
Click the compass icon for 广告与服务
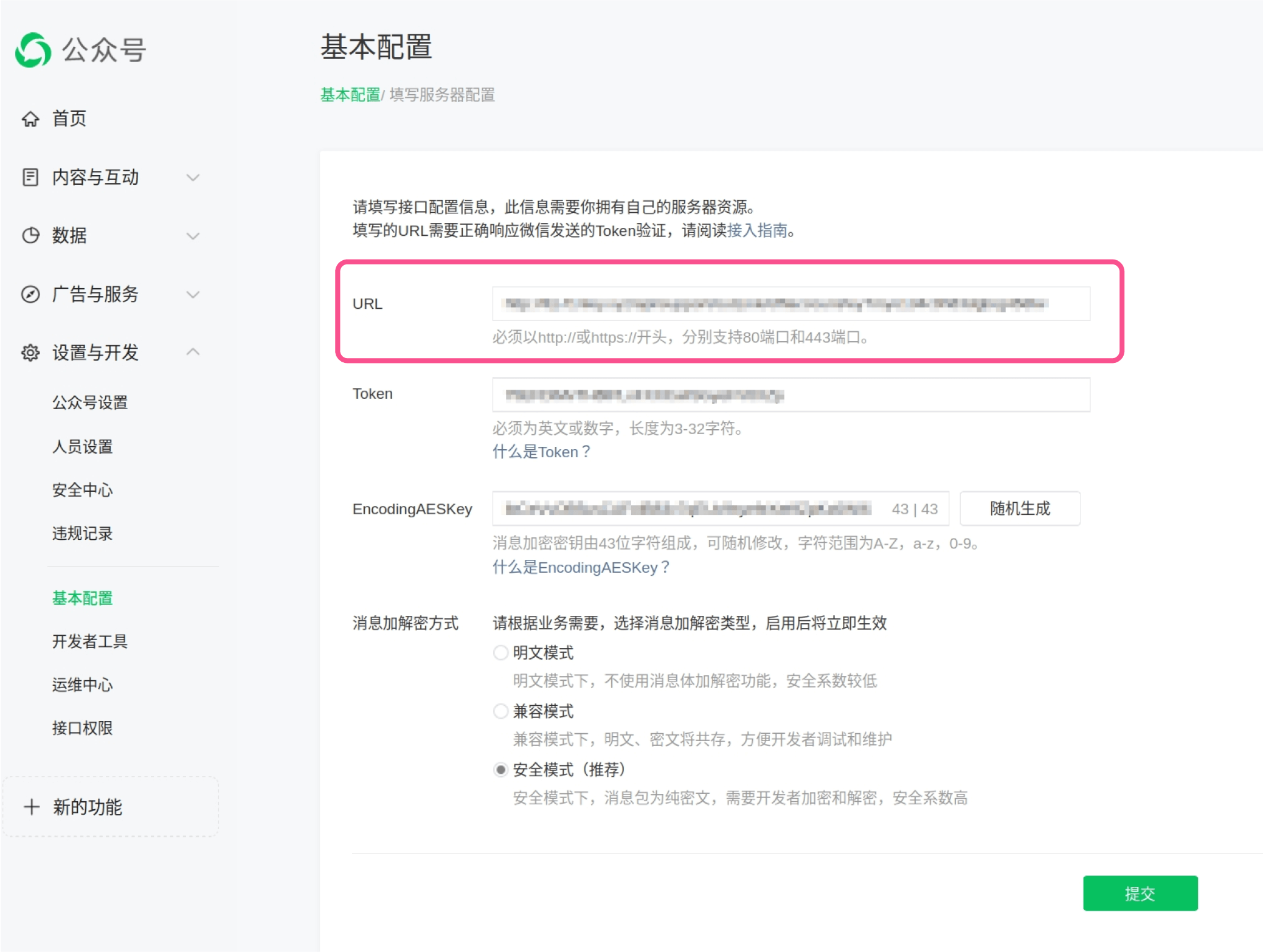(x=30, y=294)
